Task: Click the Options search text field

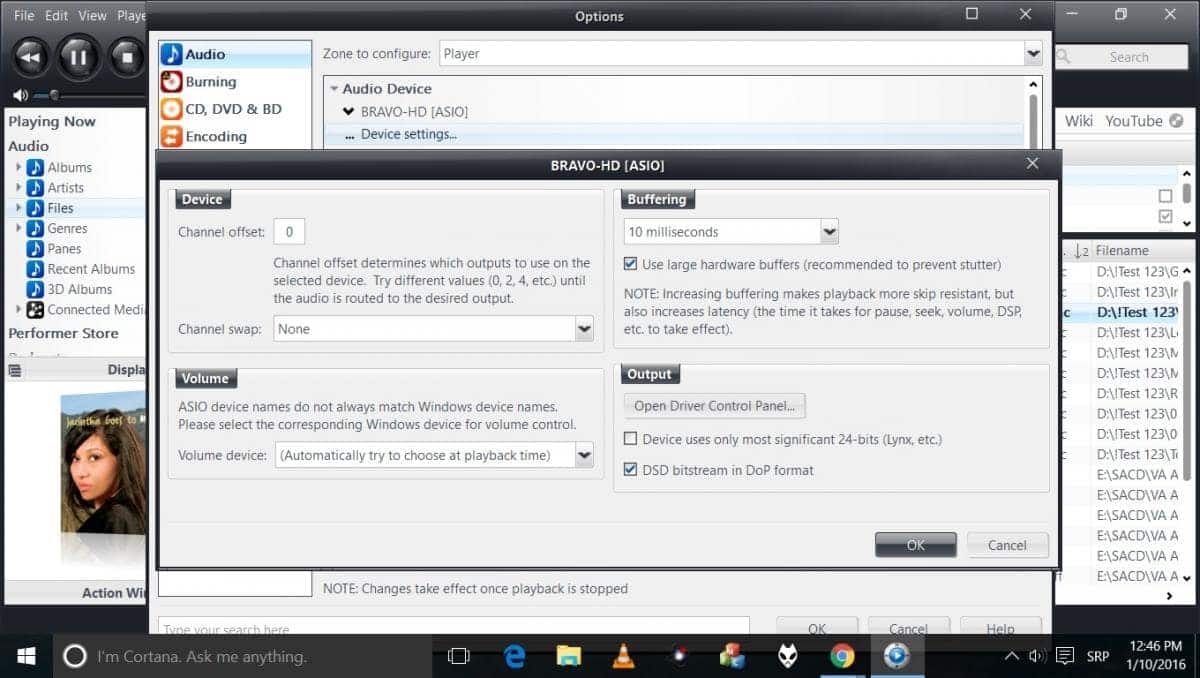Action: 454,626
